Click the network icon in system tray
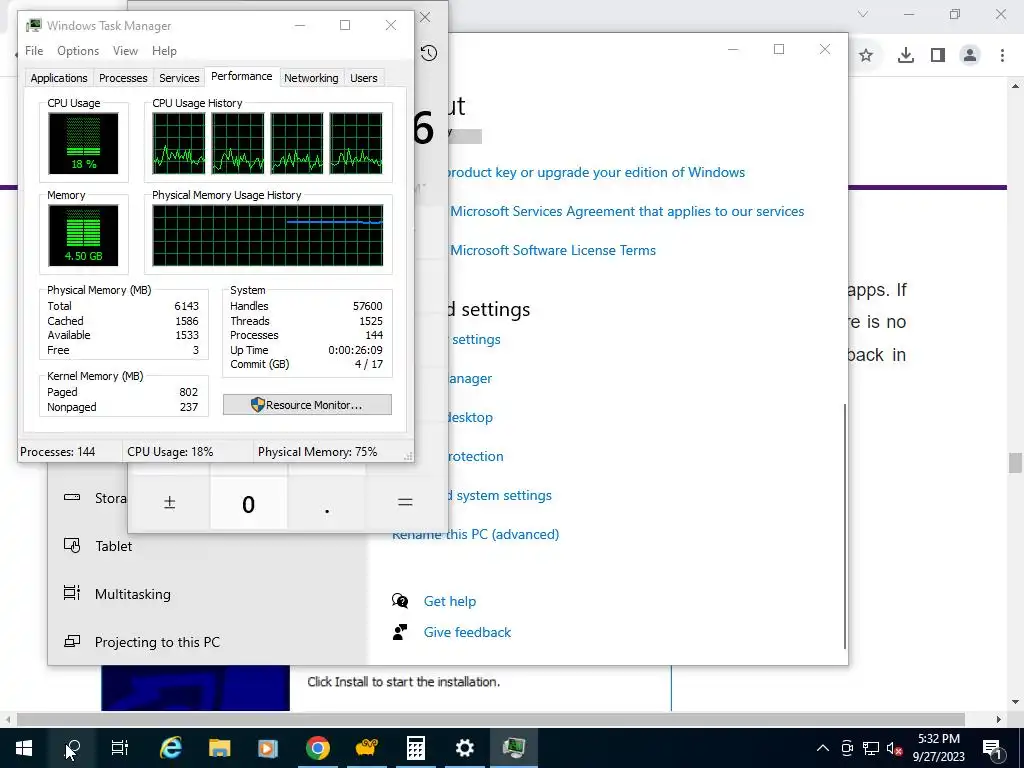 click(x=871, y=748)
